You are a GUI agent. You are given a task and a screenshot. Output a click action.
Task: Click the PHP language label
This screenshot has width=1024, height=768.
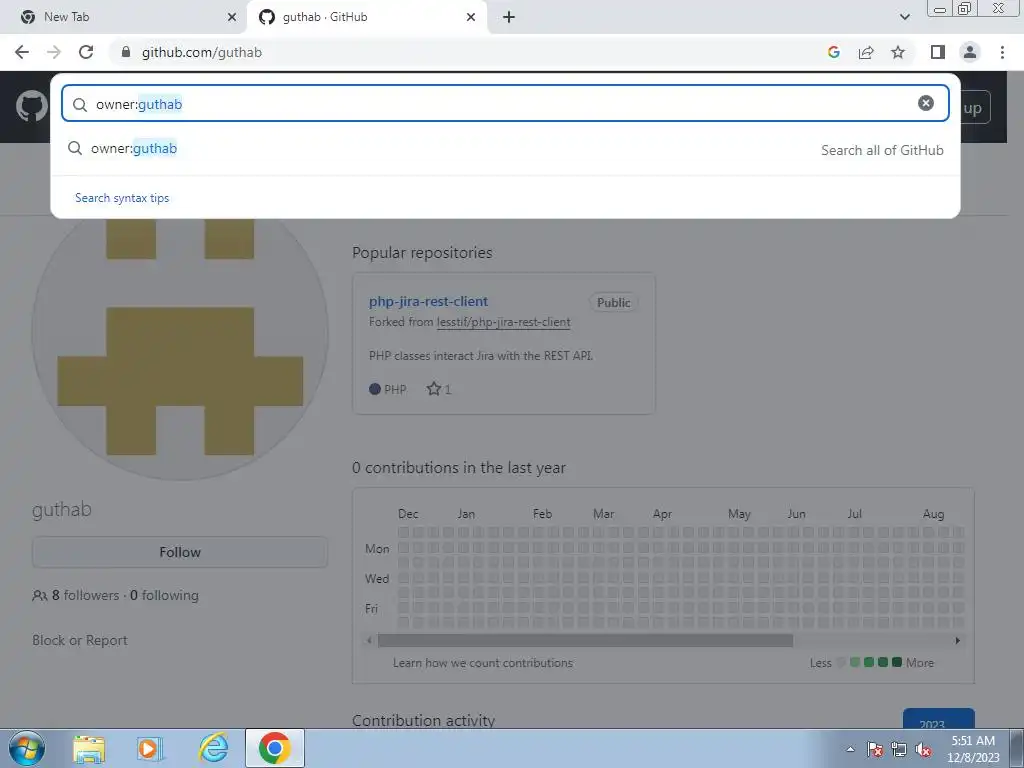point(395,389)
